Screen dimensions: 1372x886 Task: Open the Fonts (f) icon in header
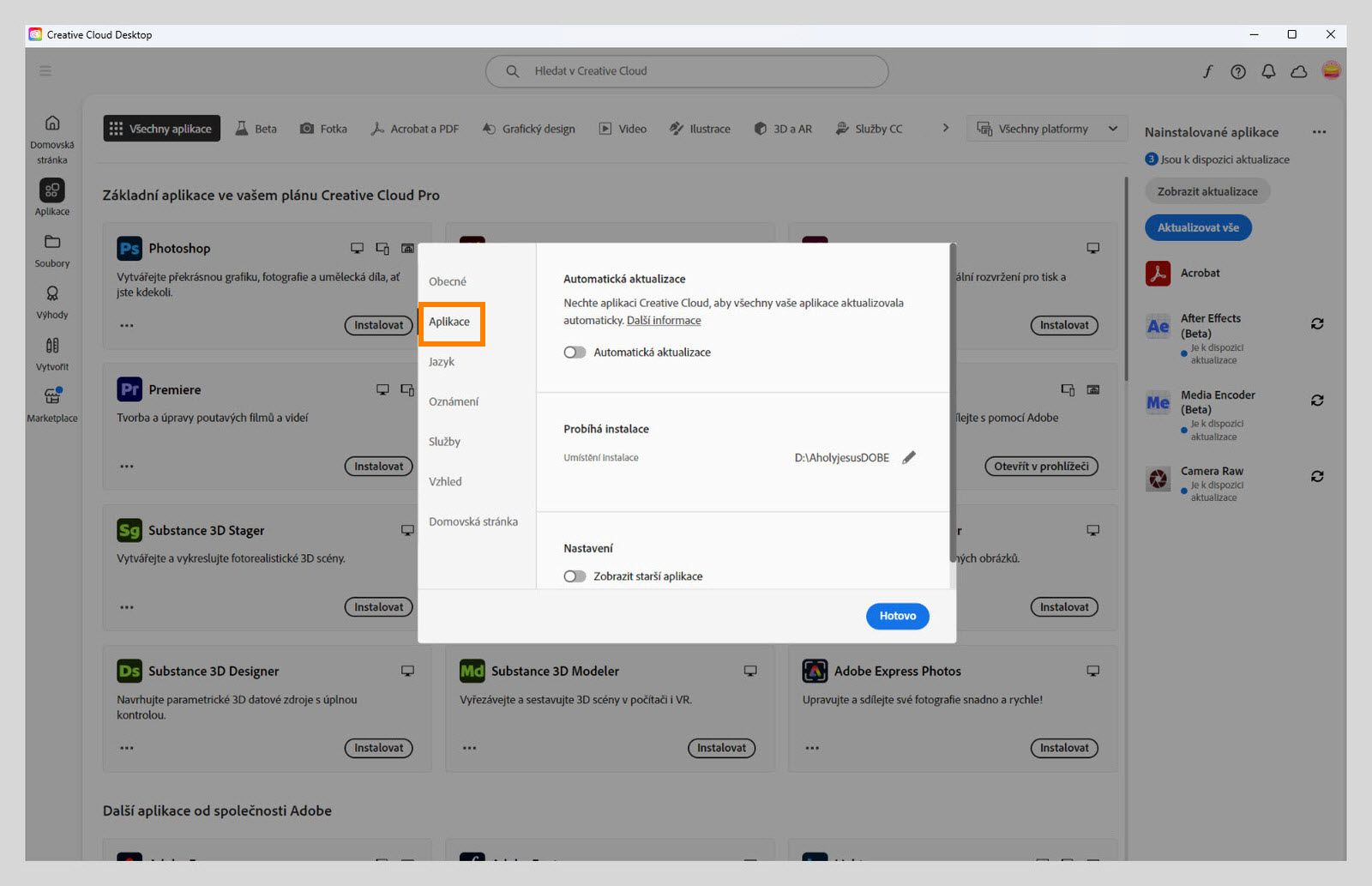point(1207,71)
